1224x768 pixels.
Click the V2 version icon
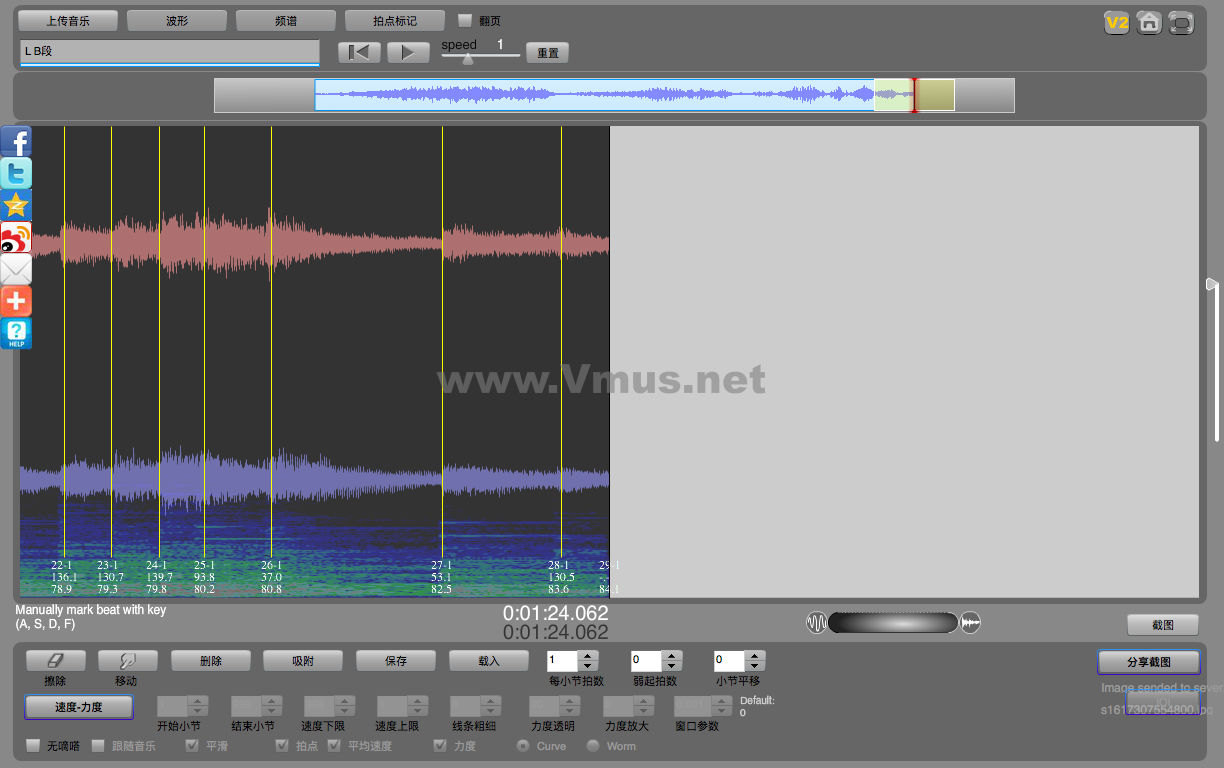(1117, 23)
